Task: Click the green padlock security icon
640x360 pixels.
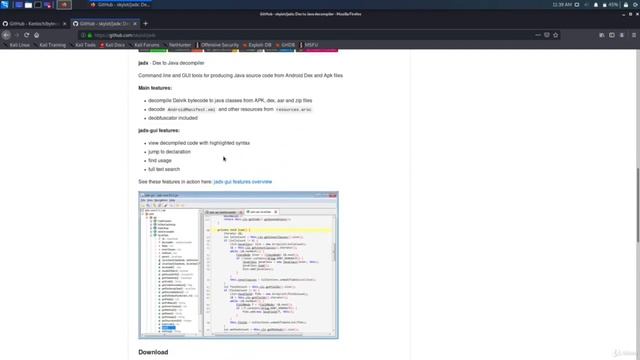Action: (x=90, y=36)
